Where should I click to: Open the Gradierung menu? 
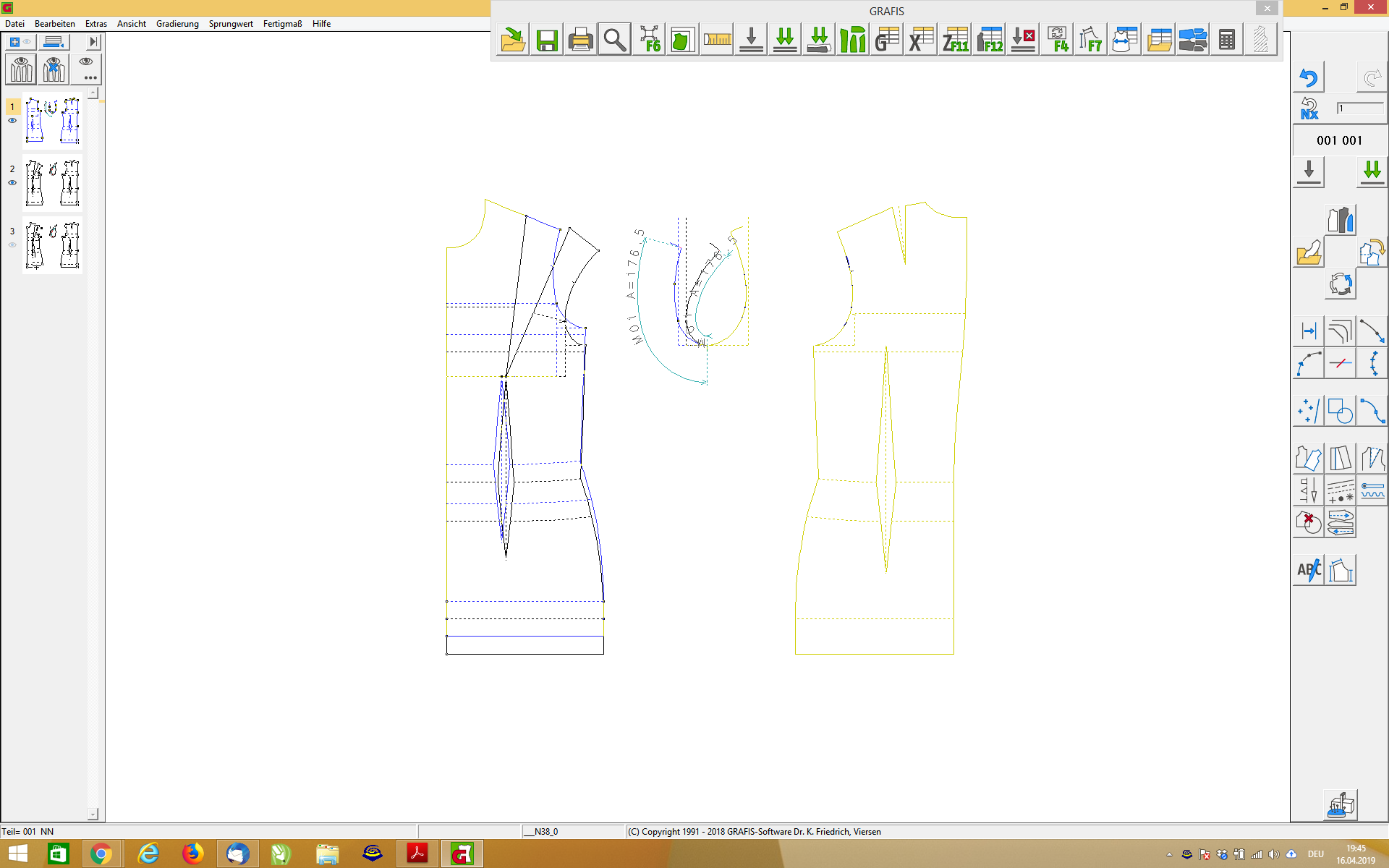[177, 24]
